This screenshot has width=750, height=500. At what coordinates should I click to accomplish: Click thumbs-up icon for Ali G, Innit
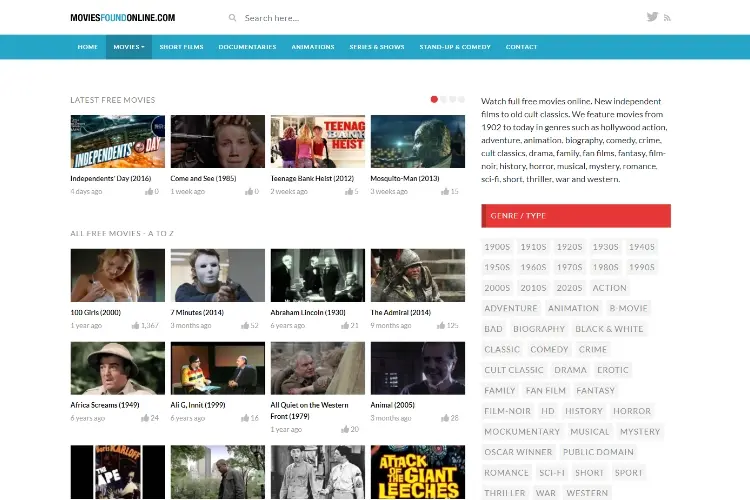[x=245, y=418]
